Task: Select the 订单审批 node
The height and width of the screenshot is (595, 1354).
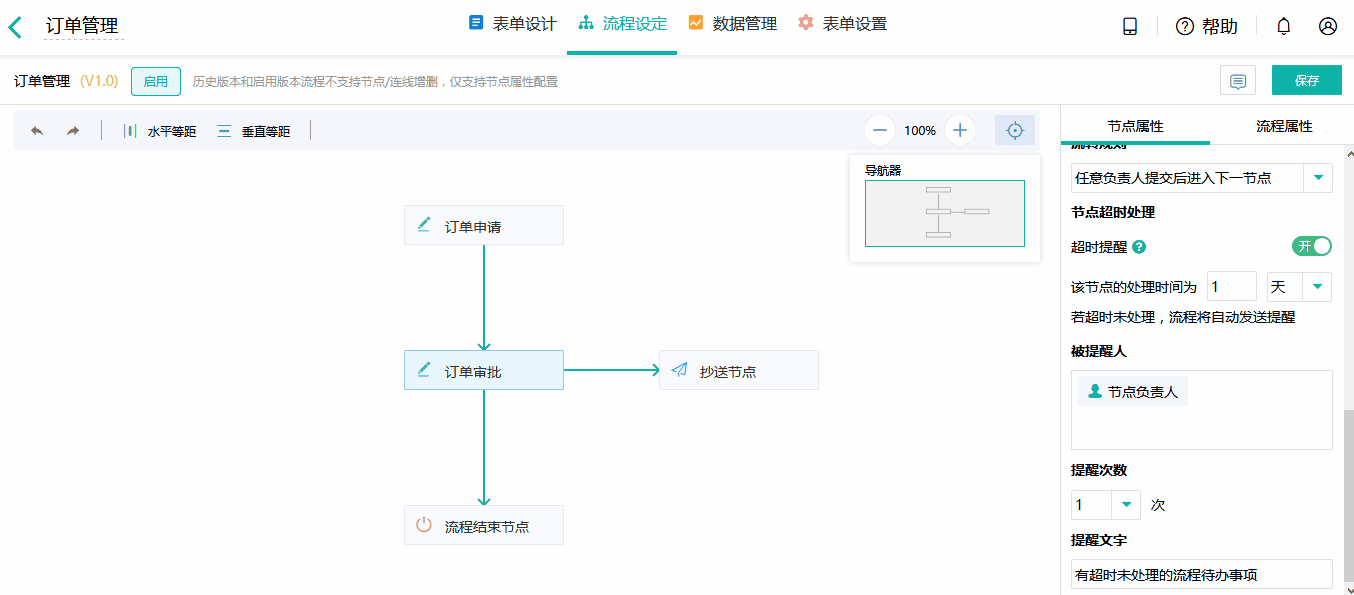Action: click(x=484, y=370)
